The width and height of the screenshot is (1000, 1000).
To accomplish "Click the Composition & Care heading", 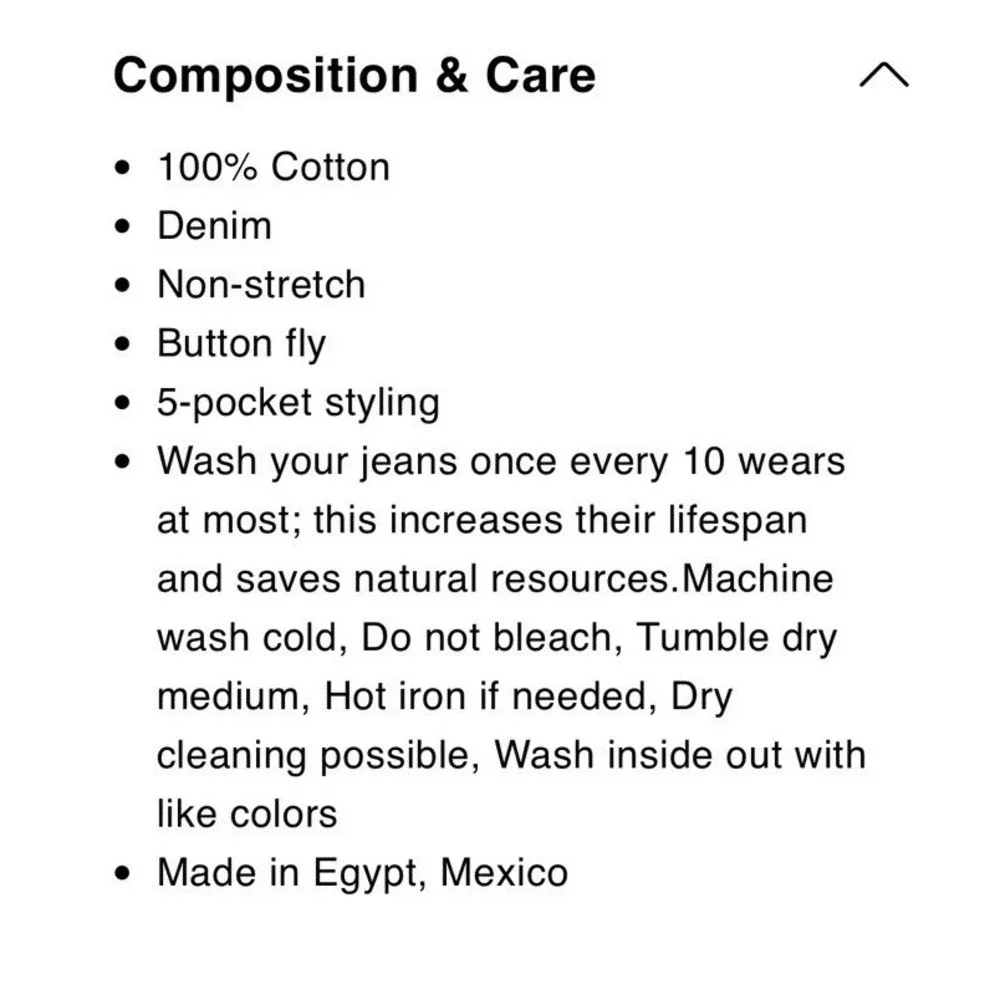I will (x=355, y=75).
